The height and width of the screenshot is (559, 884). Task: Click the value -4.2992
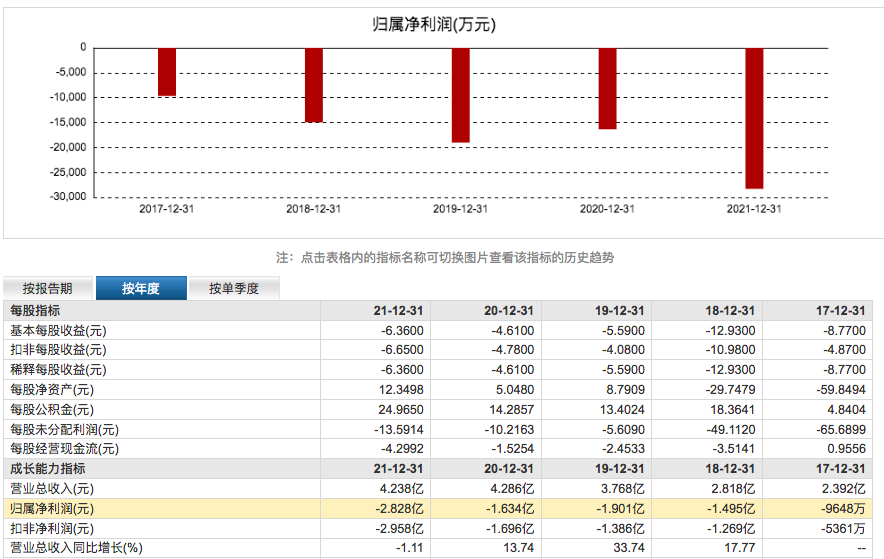[401, 449]
